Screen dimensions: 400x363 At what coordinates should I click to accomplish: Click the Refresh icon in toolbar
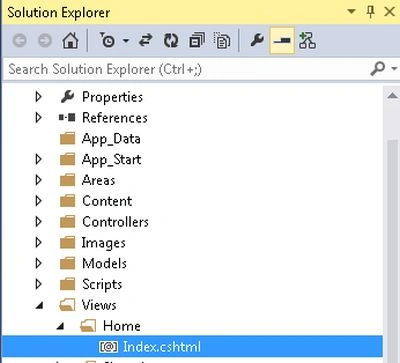click(171, 41)
